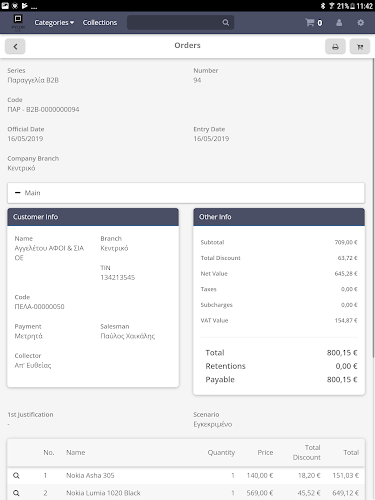Print the order using printer icon
The image size is (375, 500).
(x=335, y=46)
